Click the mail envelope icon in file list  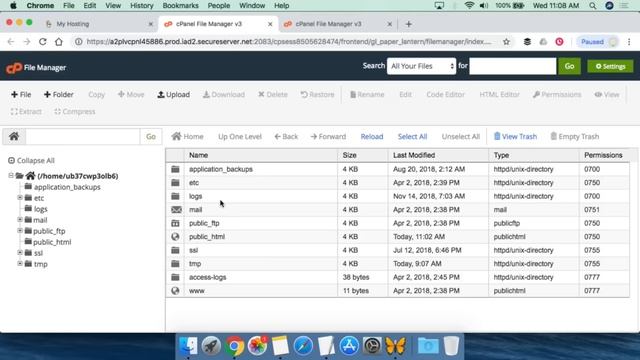(176, 209)
